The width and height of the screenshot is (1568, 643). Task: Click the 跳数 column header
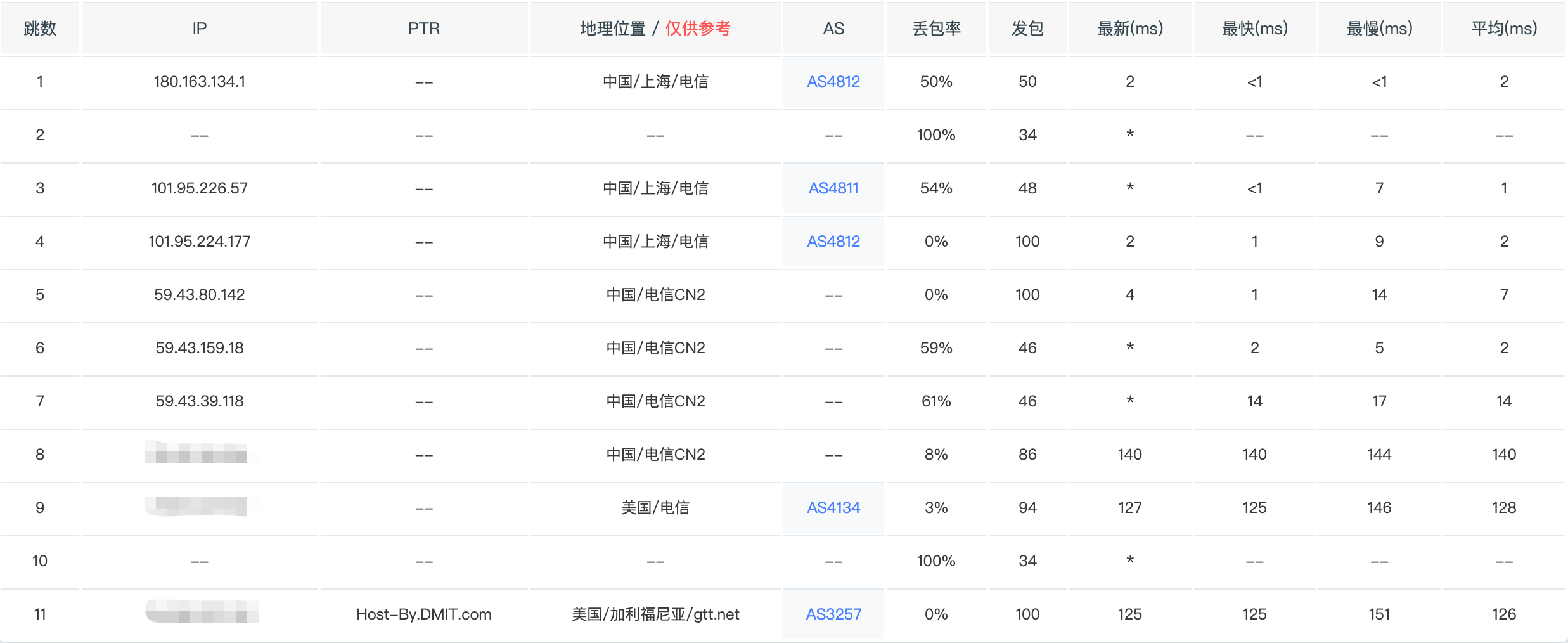pyautogui.click(x=40, y=29)
